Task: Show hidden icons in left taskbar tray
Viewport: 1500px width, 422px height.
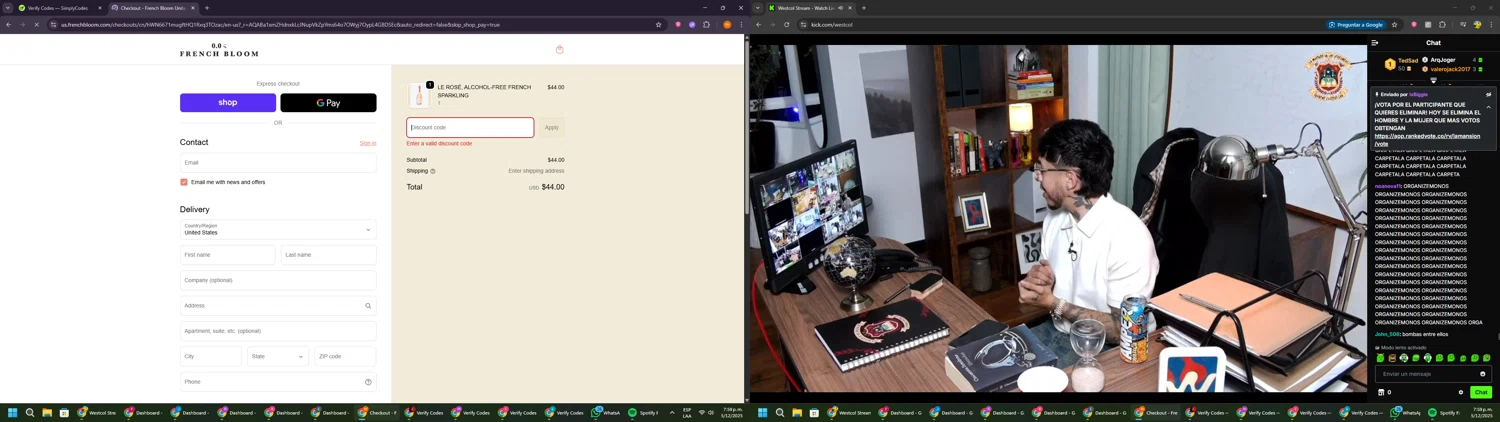Action: coord(672,412)
